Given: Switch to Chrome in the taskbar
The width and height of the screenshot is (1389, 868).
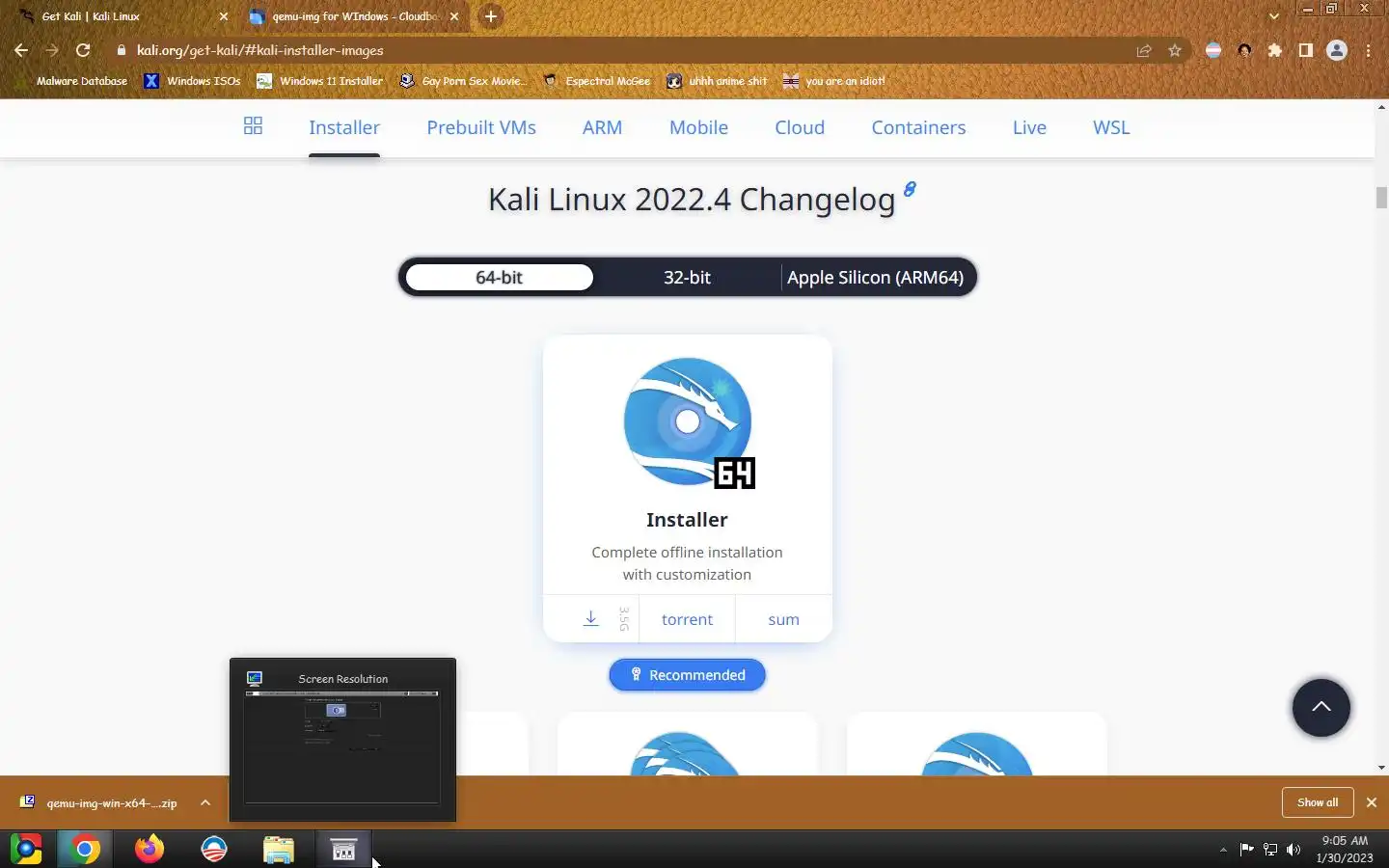Looking at the screenshot, I should click(85, 849).
